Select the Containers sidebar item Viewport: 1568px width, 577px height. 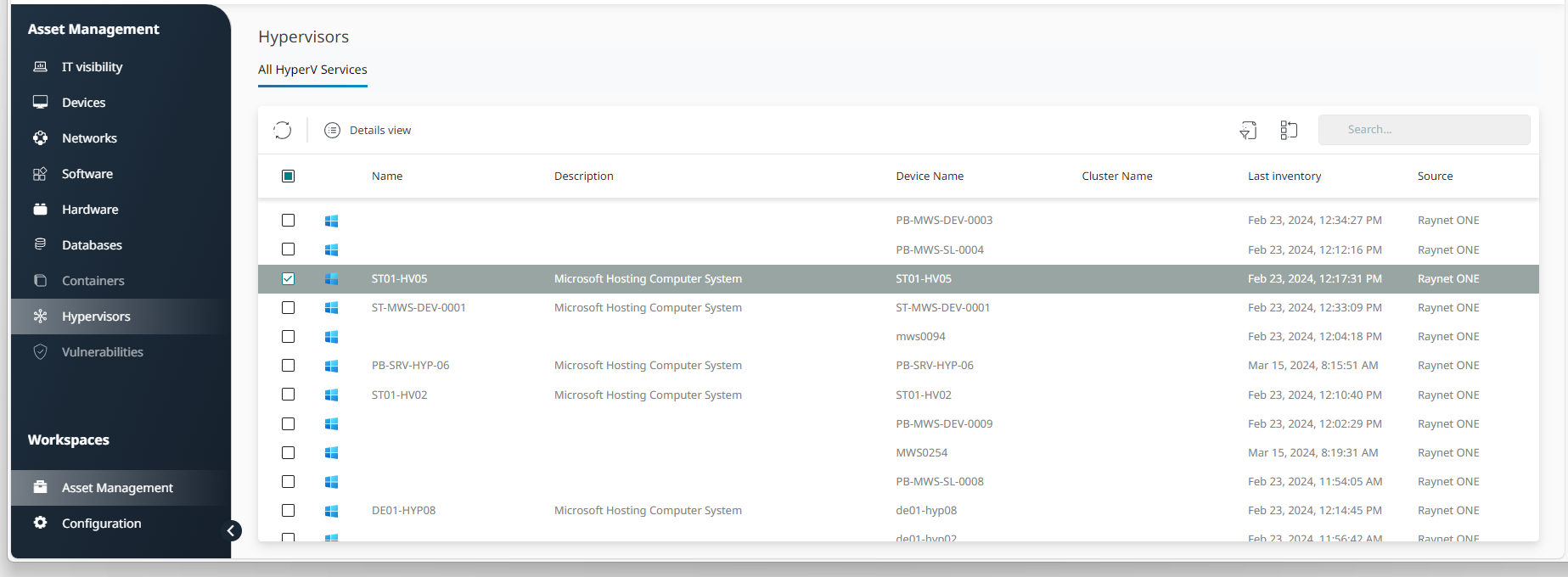coord(93,281)
